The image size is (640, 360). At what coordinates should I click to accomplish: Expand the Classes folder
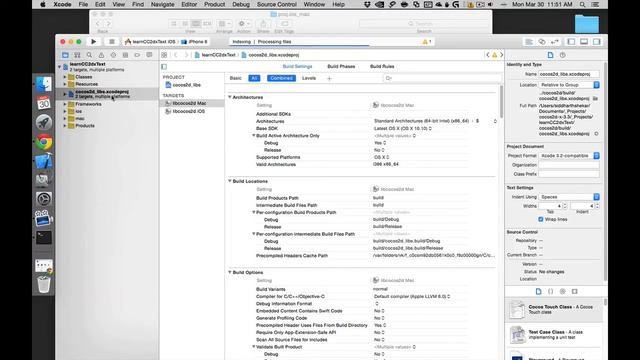click(x=64, y=77)
